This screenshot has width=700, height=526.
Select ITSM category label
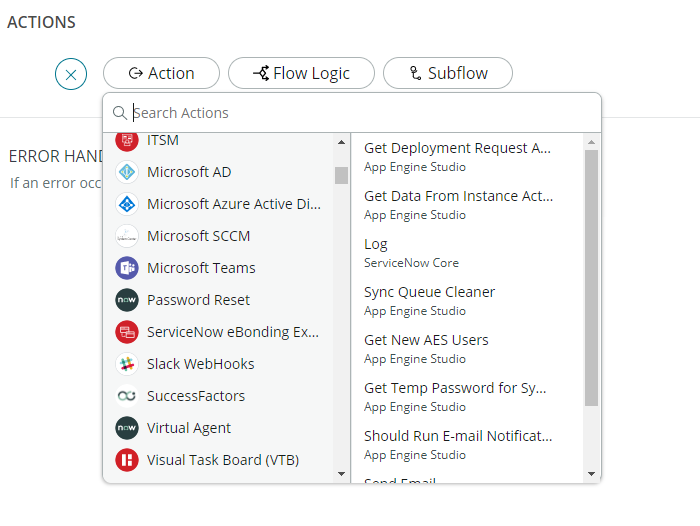163,140
